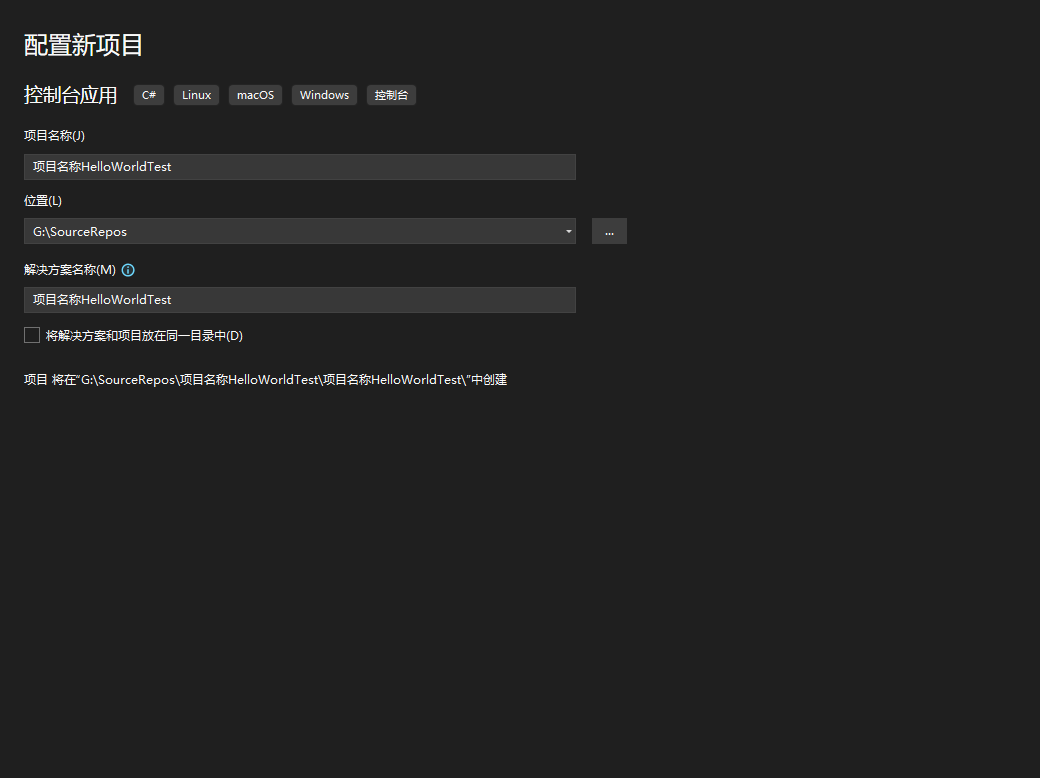Expand the 位置 dropdown arrow

coord(569,231)
